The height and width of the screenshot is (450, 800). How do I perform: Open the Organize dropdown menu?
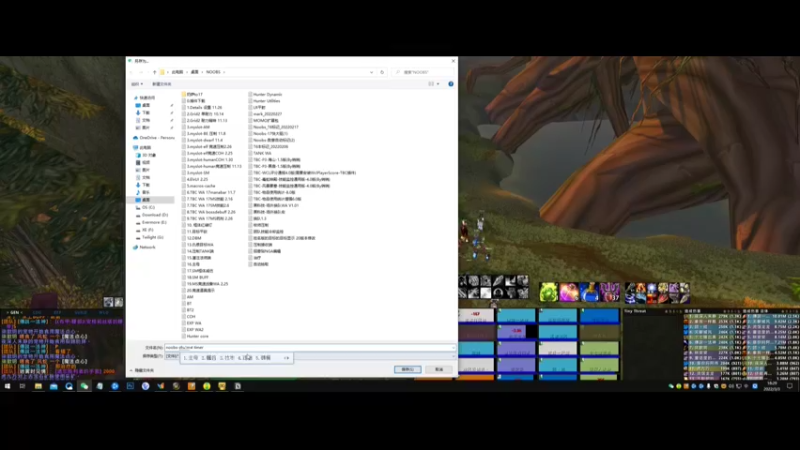click(x=137, y=84)
